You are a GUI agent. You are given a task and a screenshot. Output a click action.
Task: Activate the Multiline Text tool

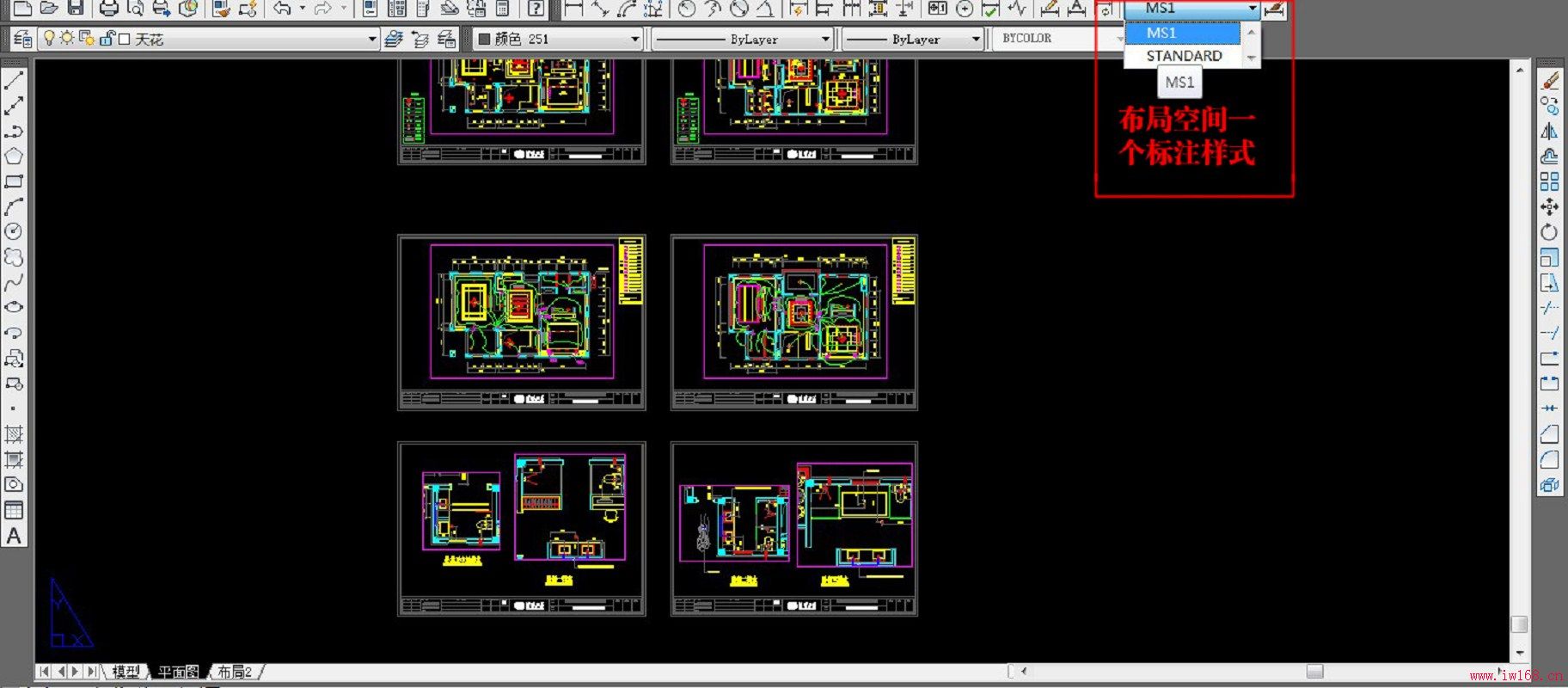click(14, 536)
